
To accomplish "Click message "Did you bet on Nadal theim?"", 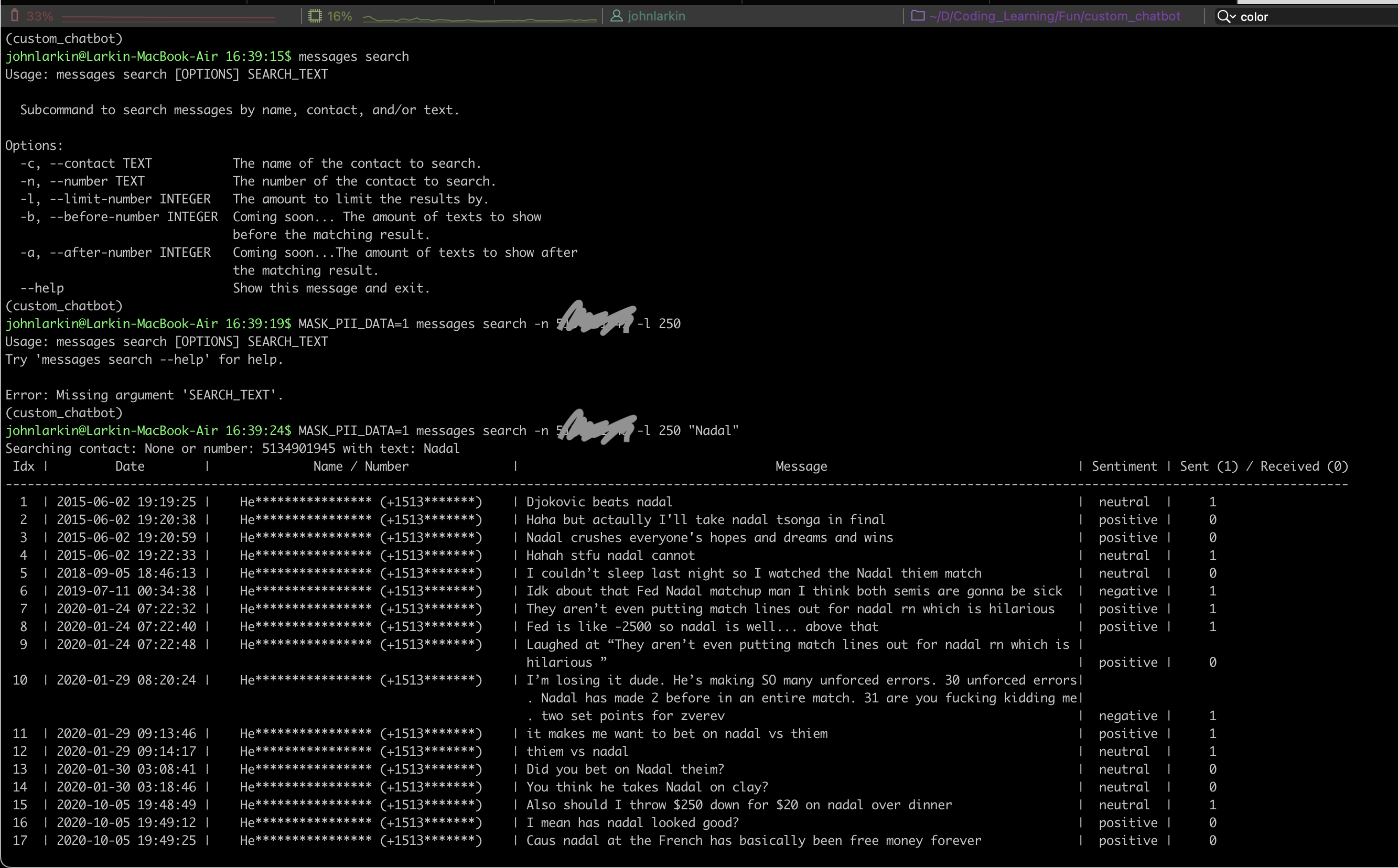I will point(625,769).
